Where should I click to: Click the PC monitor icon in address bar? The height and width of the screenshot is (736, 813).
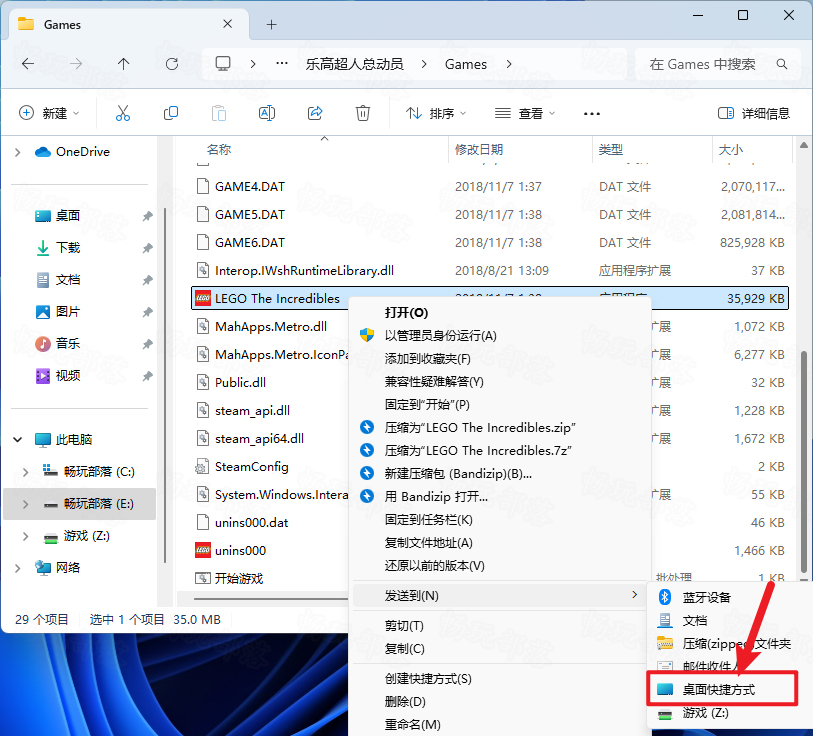[x=223, y=64]
